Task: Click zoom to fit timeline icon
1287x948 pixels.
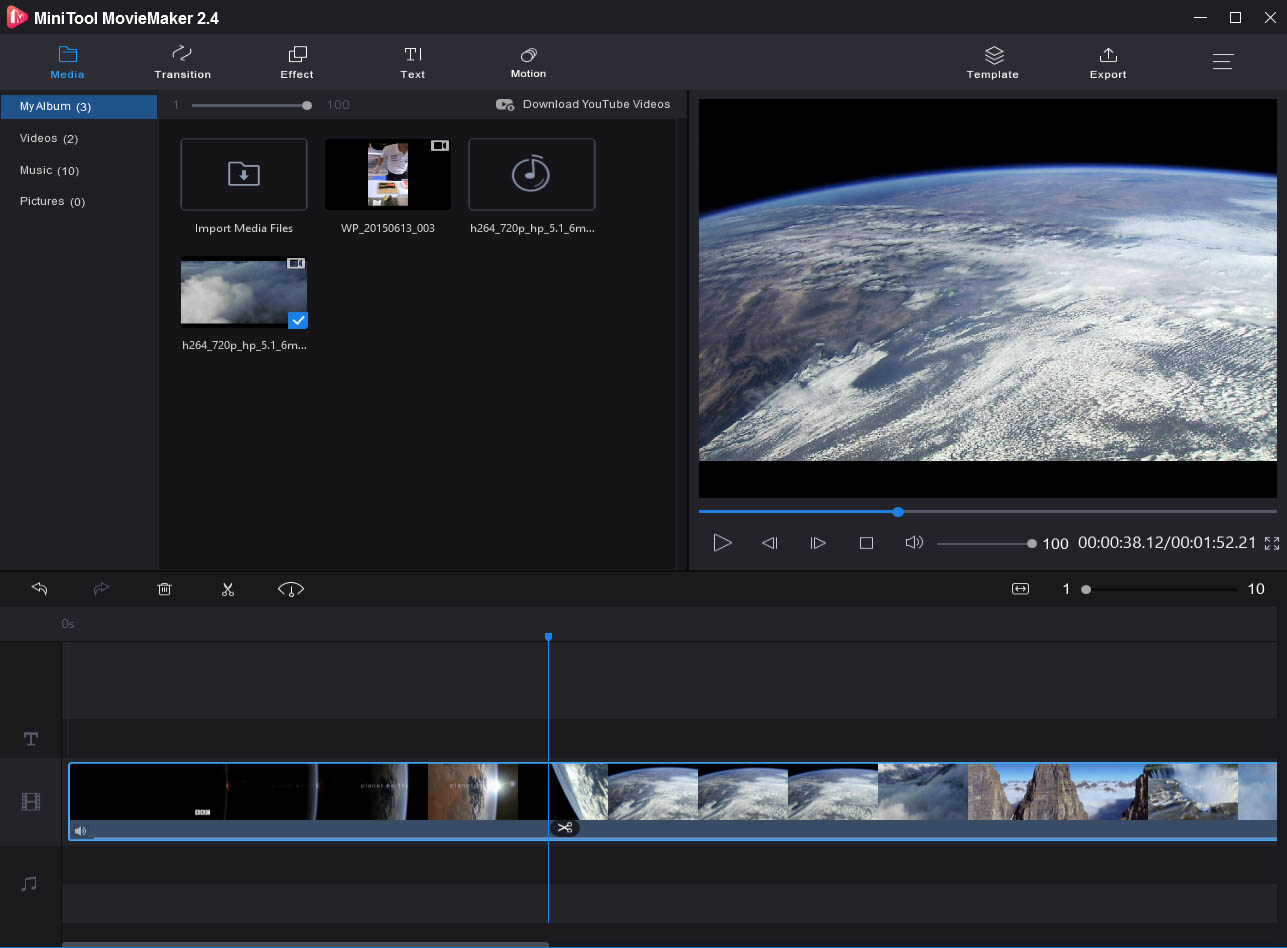Action: coord(1020,589)
